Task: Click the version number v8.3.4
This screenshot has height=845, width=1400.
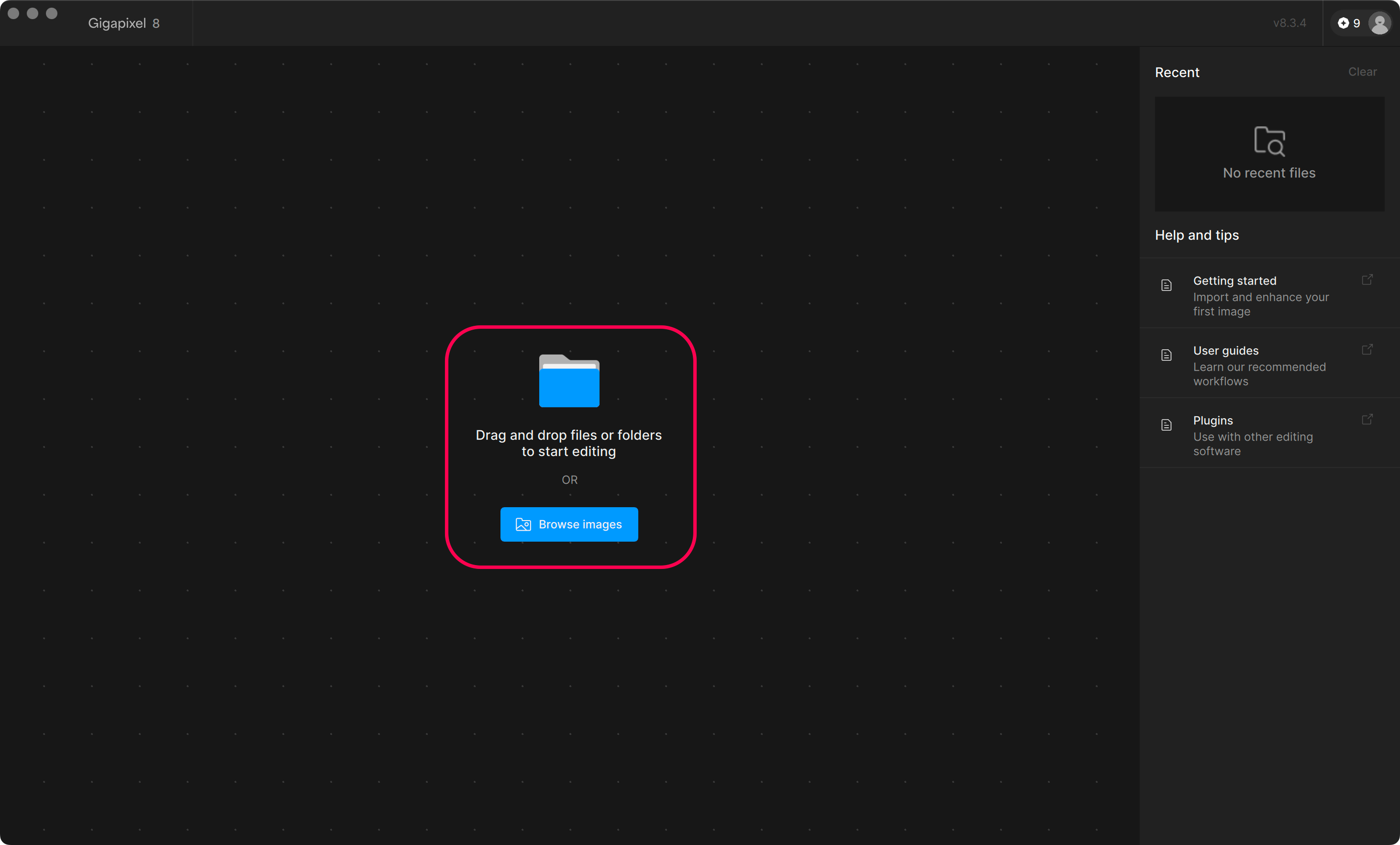Action: (1289, 23)
